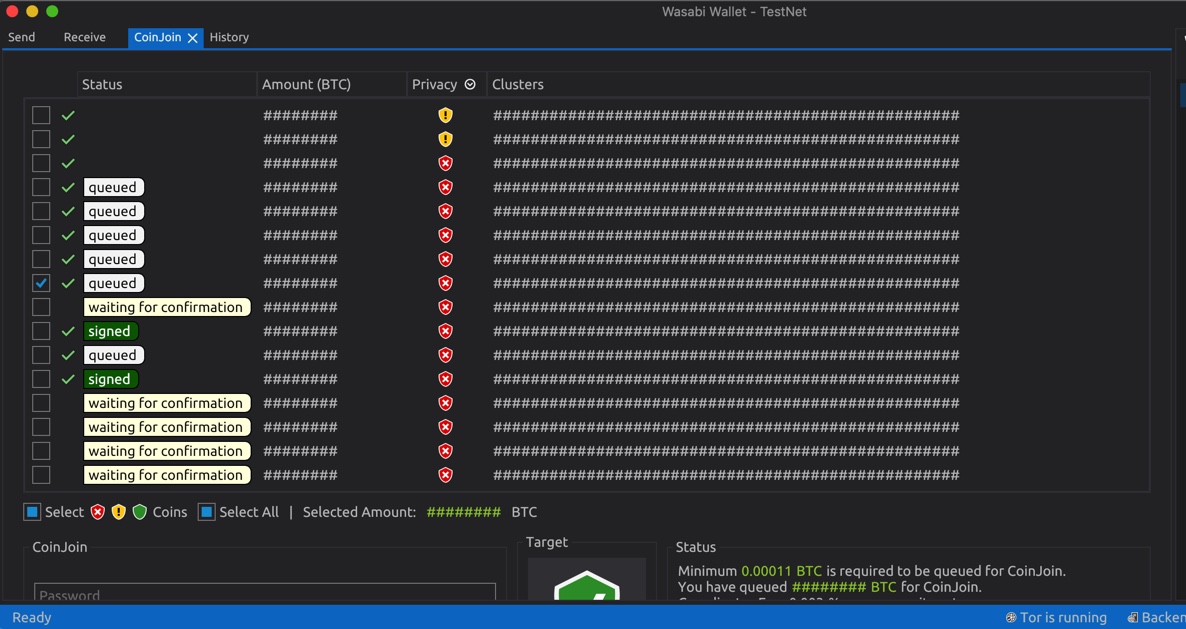This screenshot has height=629, width=1186.
Task: Click the green shield icon in the Select filter bar
Action: (139, 512)
